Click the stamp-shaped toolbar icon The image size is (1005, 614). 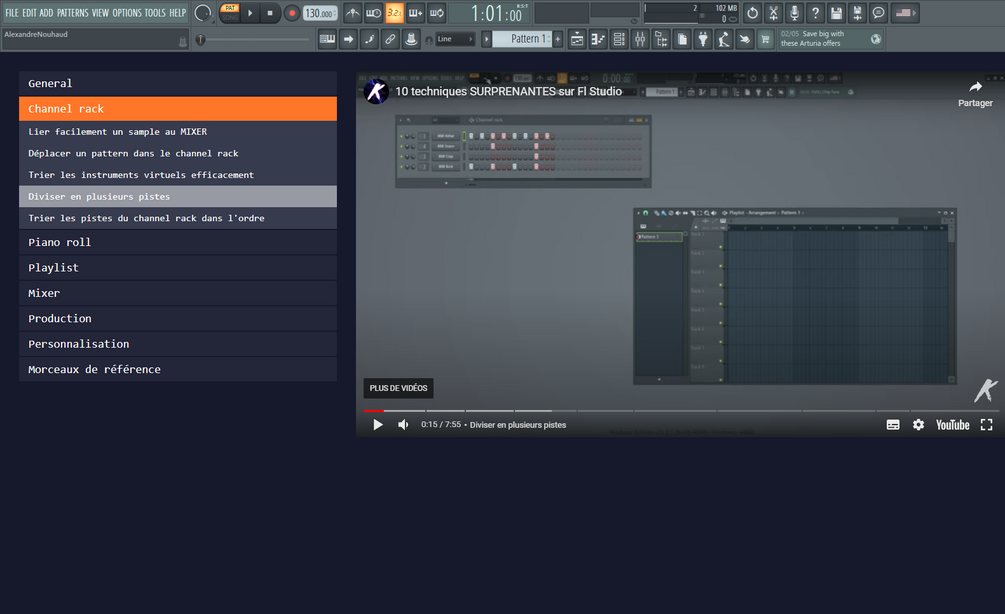tap(411, 39)
